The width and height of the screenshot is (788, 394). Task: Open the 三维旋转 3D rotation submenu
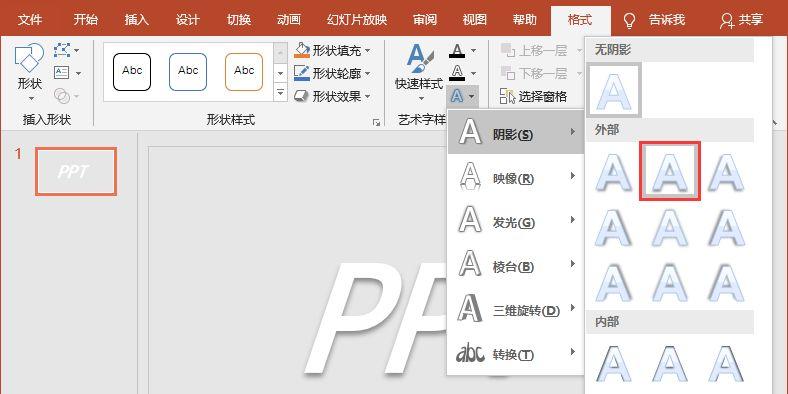click(x=516, y=310)
